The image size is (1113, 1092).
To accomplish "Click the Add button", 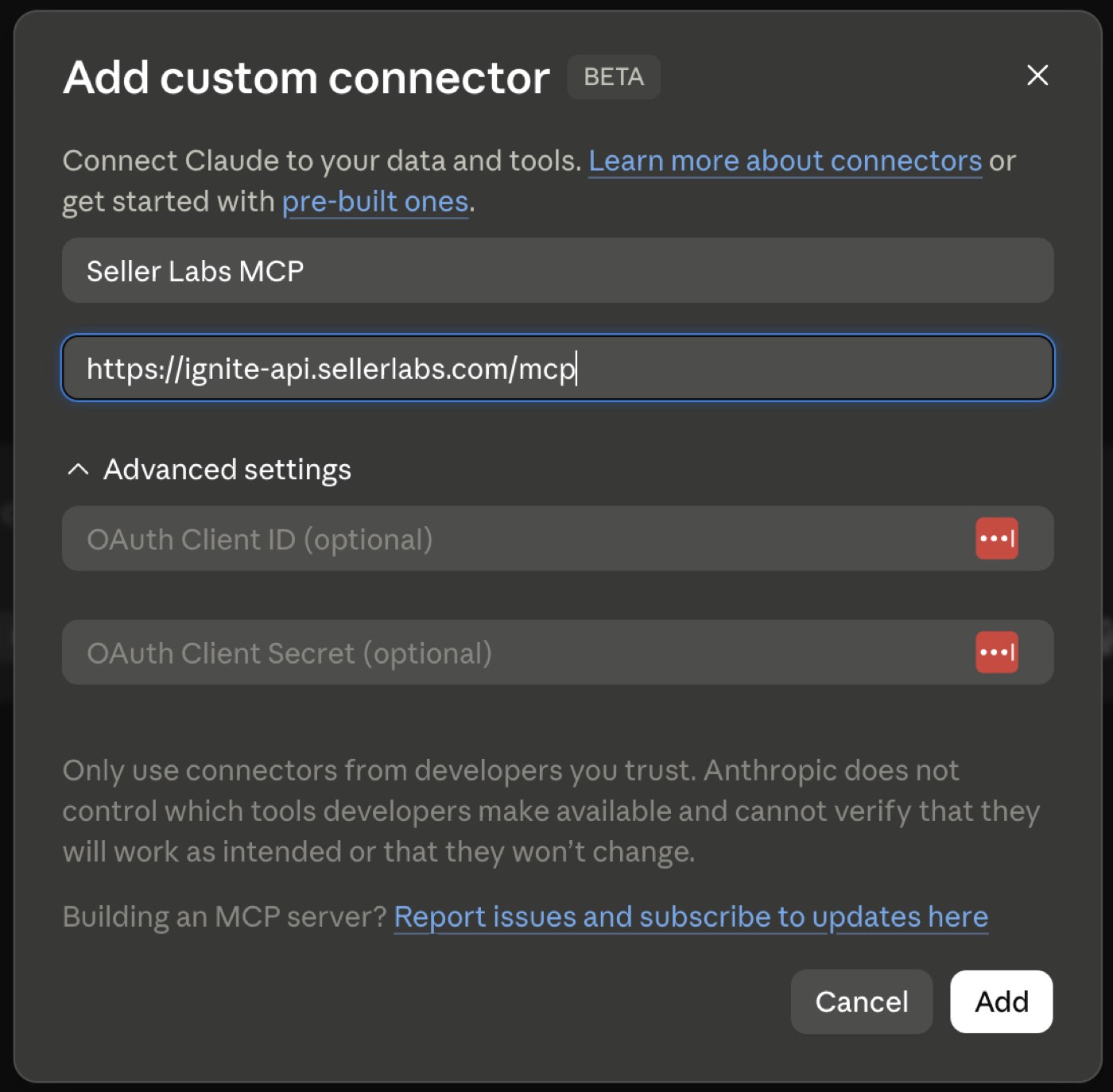I will [1001, 1001].
